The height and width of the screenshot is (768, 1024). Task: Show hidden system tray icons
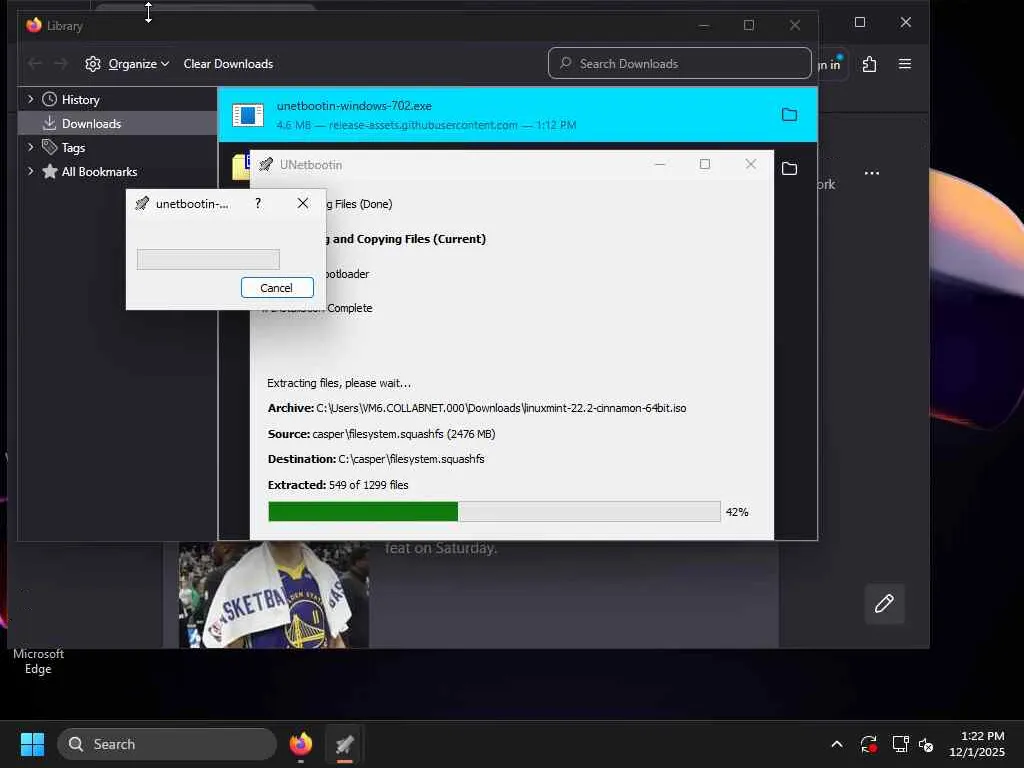tap(837, 744)
